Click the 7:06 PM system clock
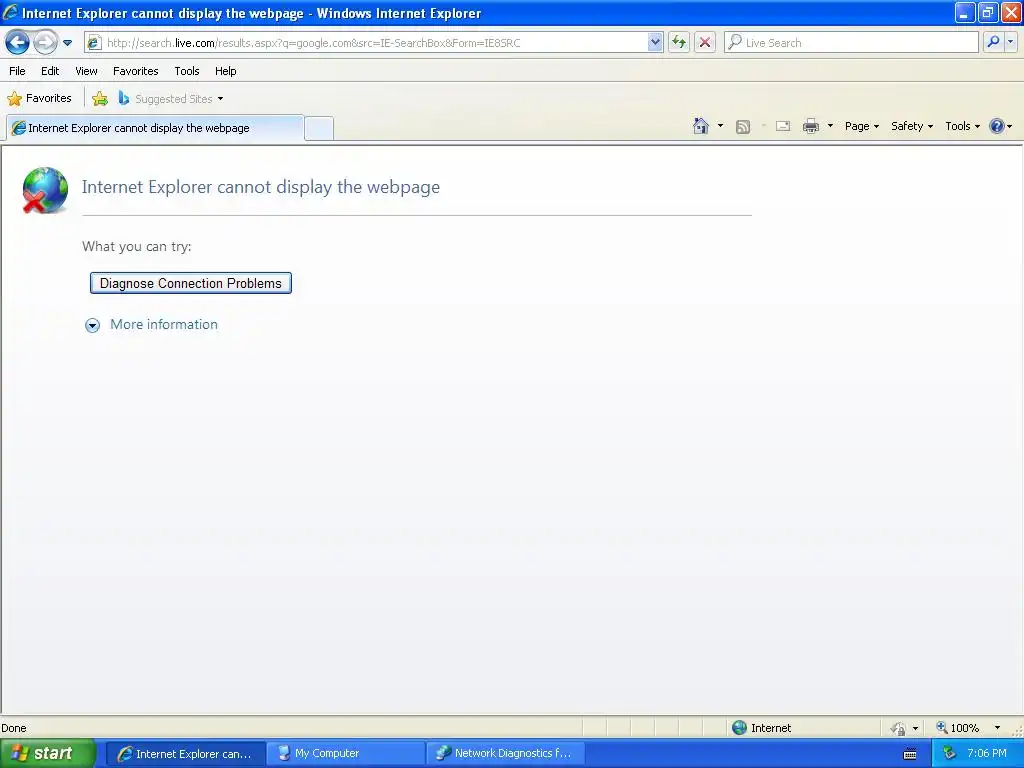The image size is (1024, 768). [x=987, y=754]
